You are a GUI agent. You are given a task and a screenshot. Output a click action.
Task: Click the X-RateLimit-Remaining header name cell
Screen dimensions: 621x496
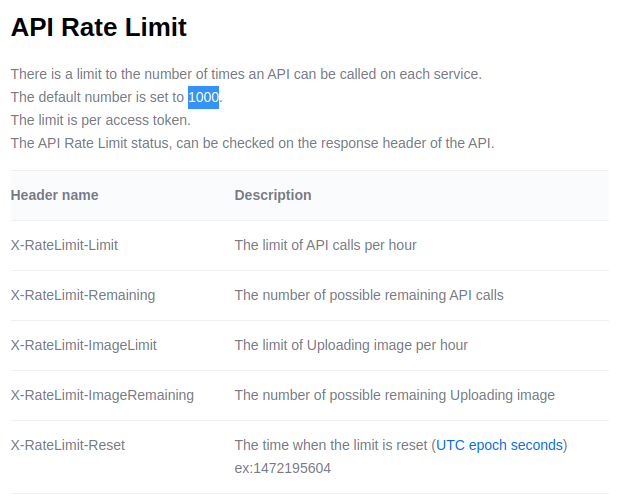click(83, 295)
